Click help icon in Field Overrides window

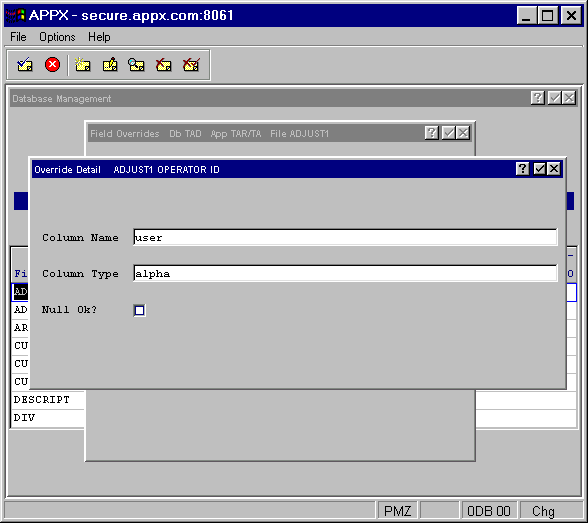pos(432,133)
